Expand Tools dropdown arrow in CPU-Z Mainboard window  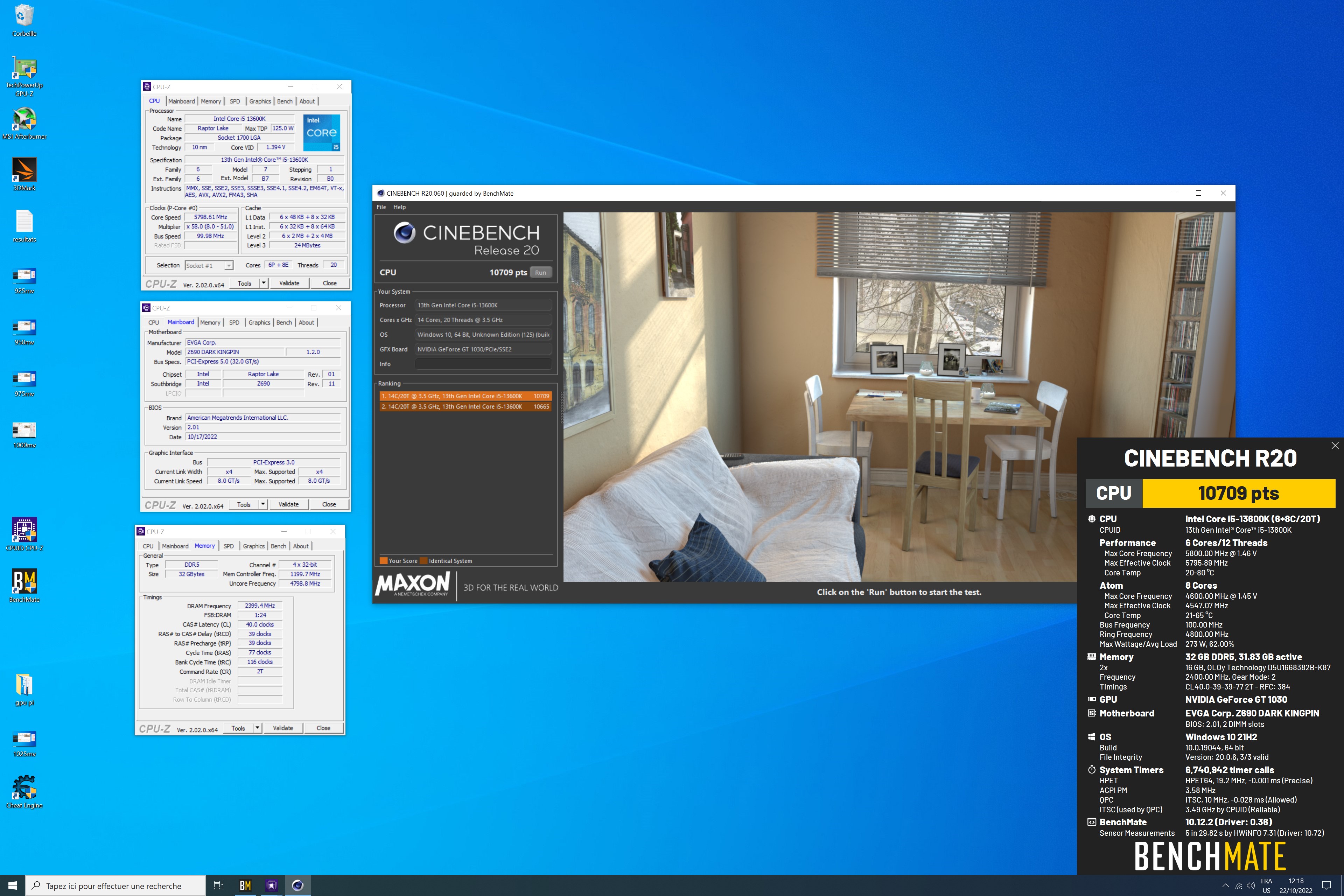[x=263, y=504]
